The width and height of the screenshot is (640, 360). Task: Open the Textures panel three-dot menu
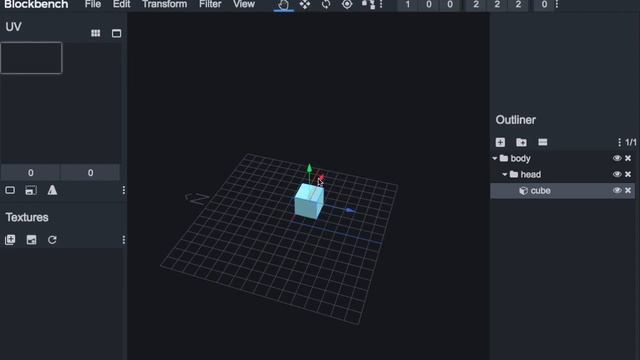[x=124, y=240]
